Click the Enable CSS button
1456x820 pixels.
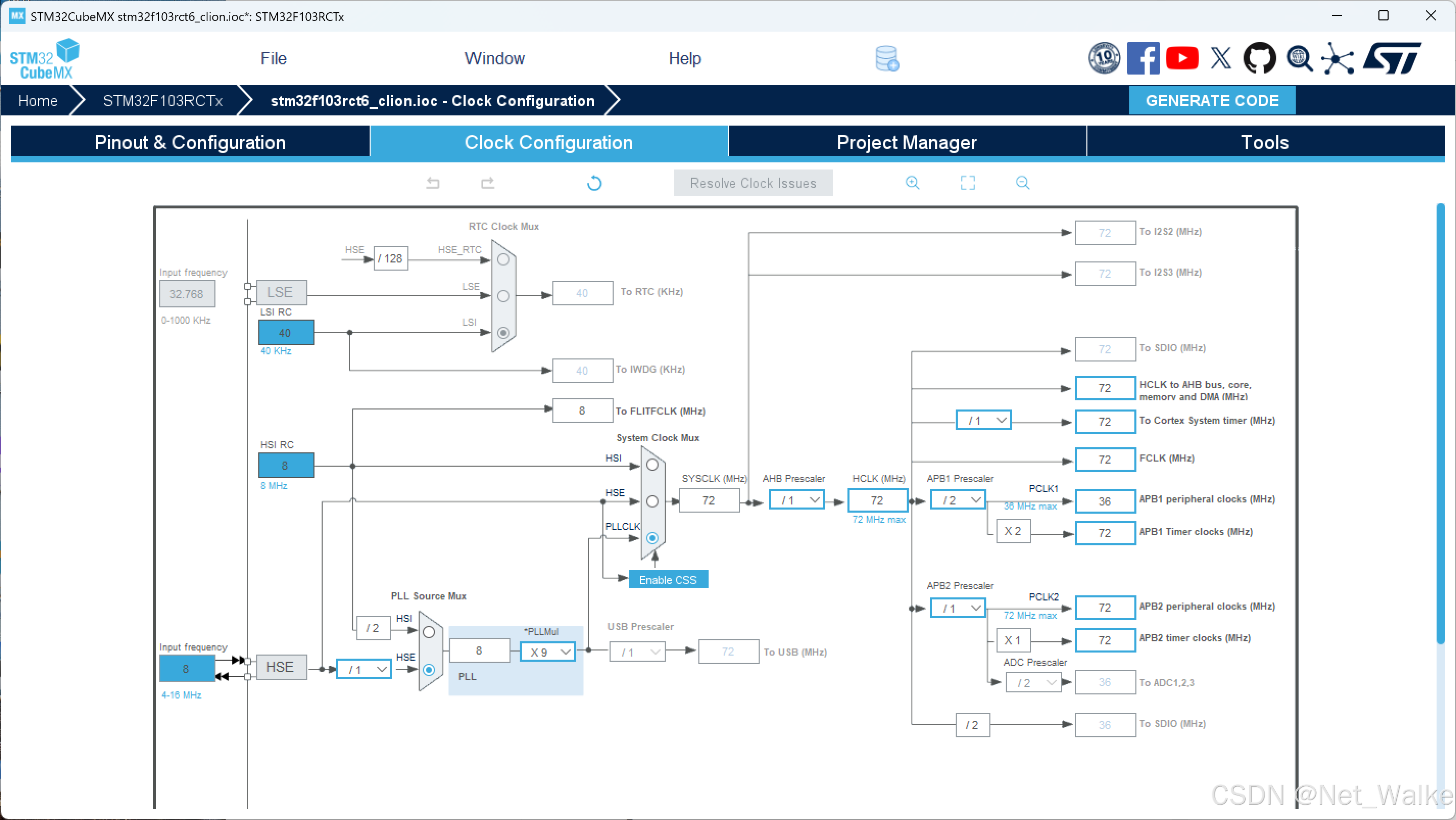tap(668, 580)
